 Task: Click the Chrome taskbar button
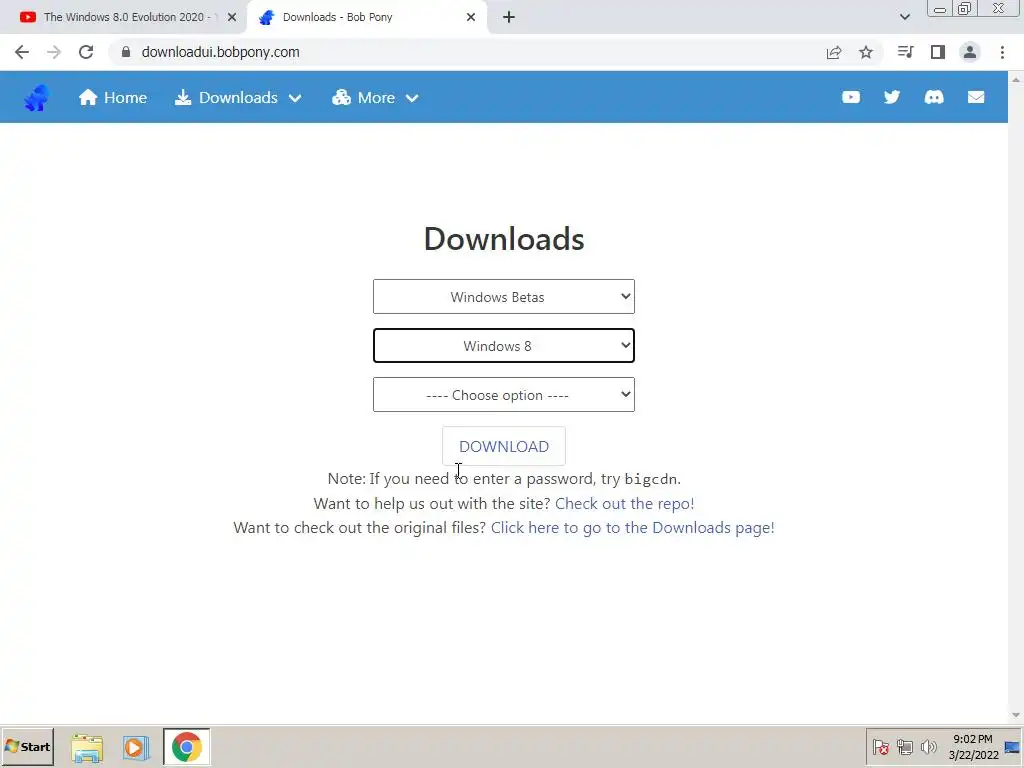point(187,747)
